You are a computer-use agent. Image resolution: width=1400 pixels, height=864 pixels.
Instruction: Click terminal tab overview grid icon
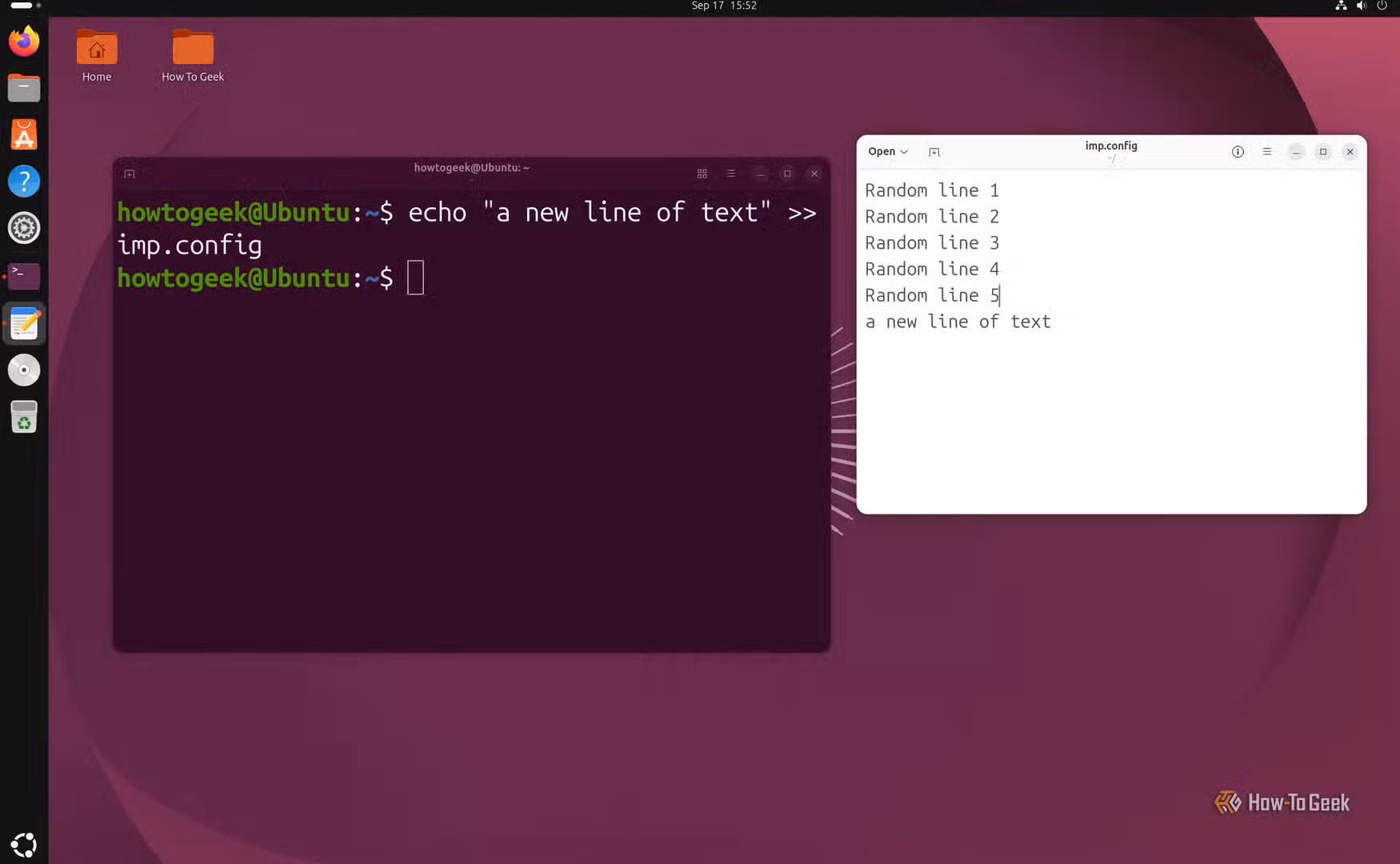pos(702,174)
